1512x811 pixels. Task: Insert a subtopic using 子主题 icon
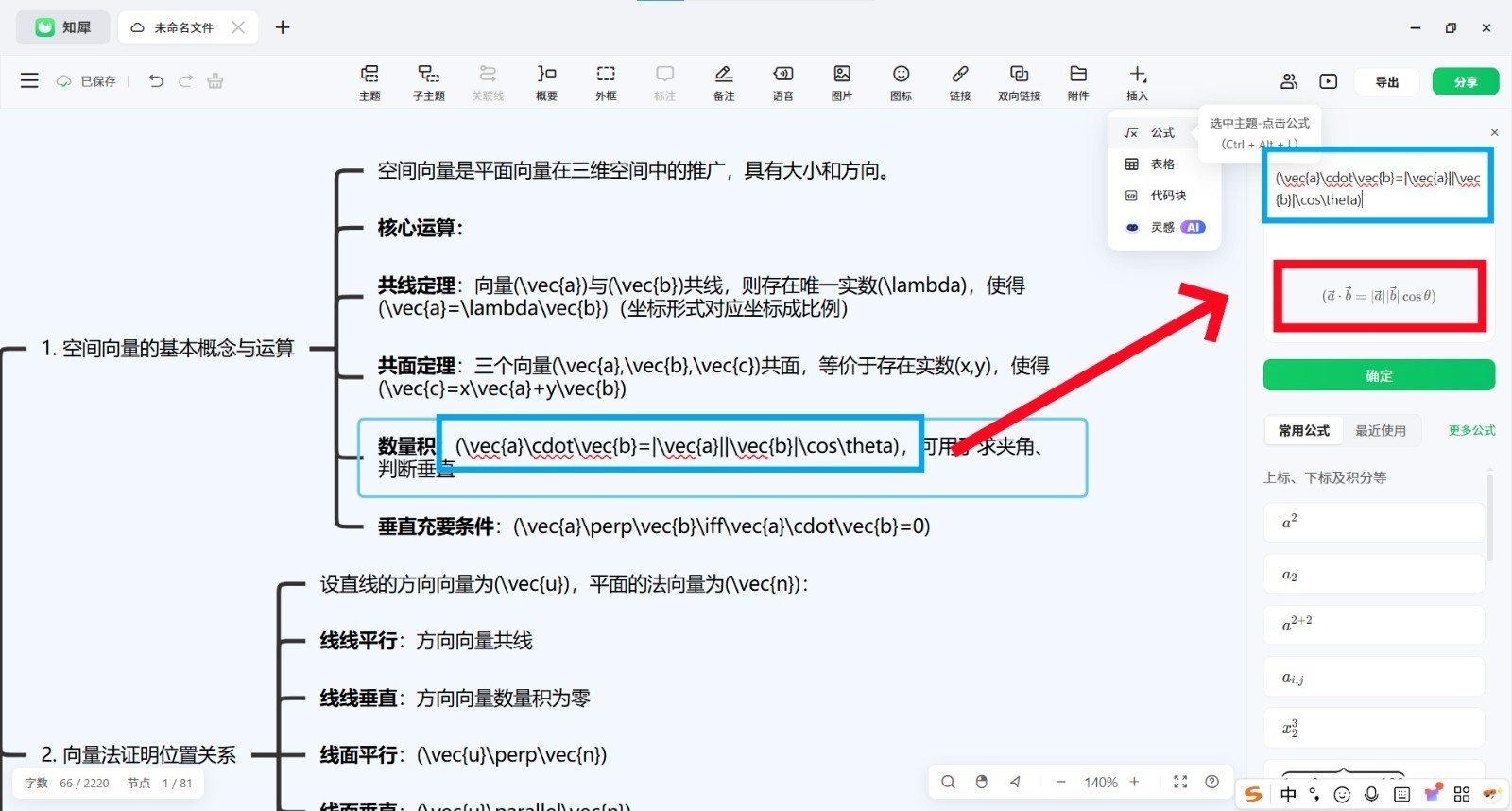pyautogui.click(x=428, y=82)
